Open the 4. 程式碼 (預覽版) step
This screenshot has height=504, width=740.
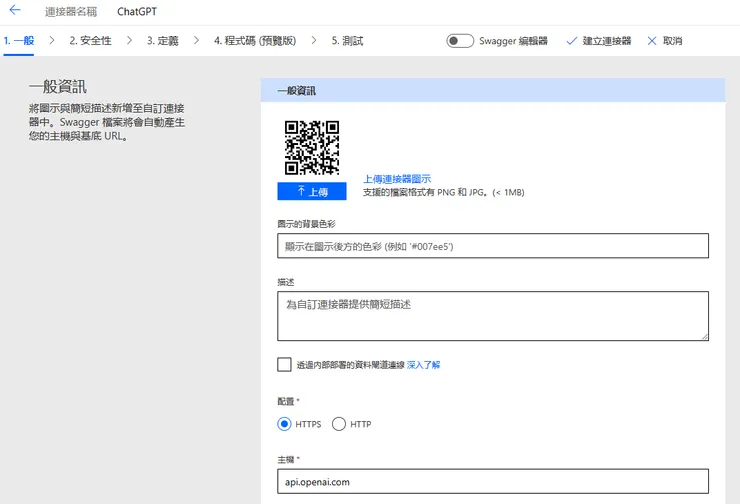255,41
